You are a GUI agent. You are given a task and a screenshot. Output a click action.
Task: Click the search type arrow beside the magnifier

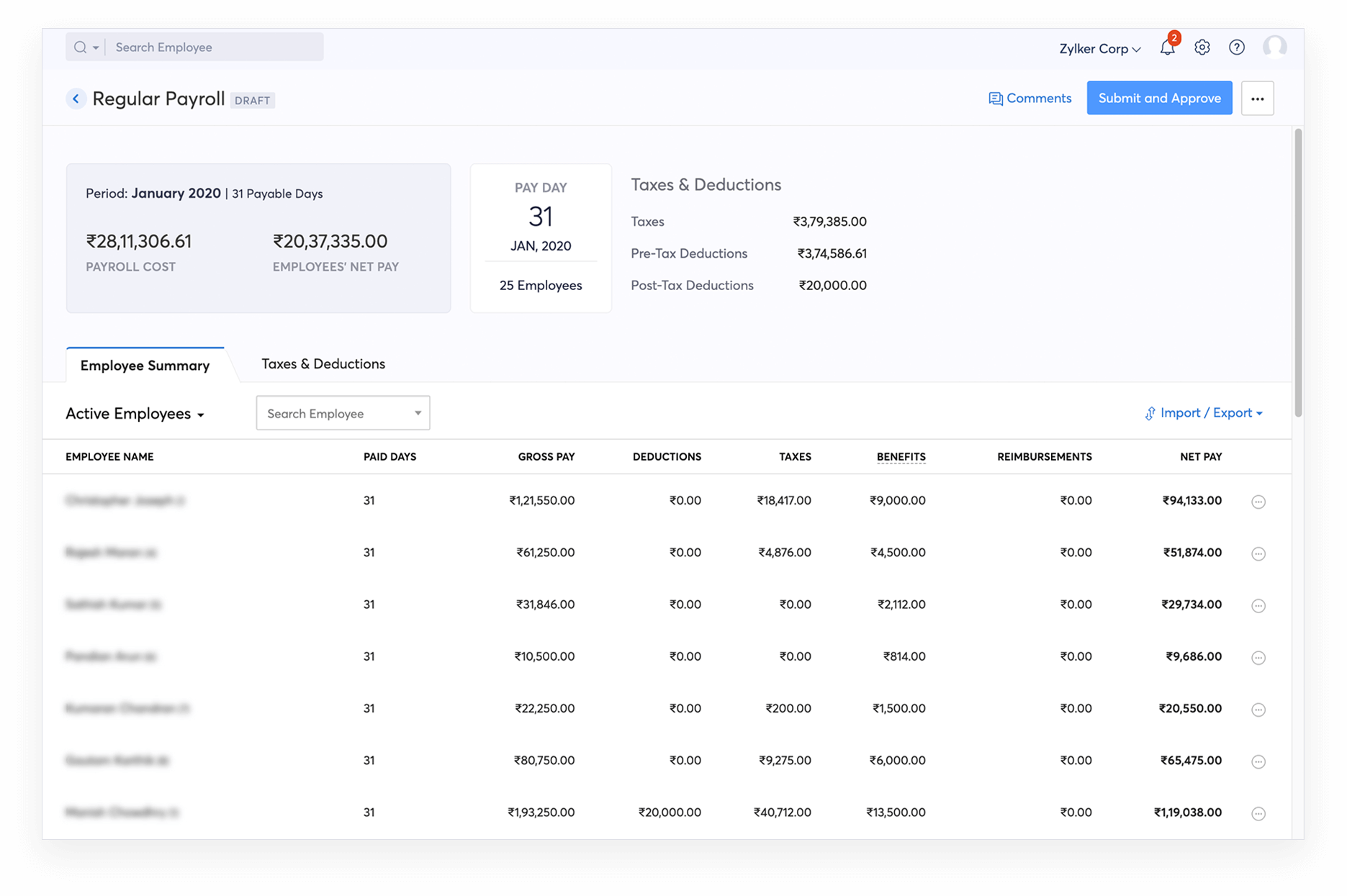click(x=94, y=47)
